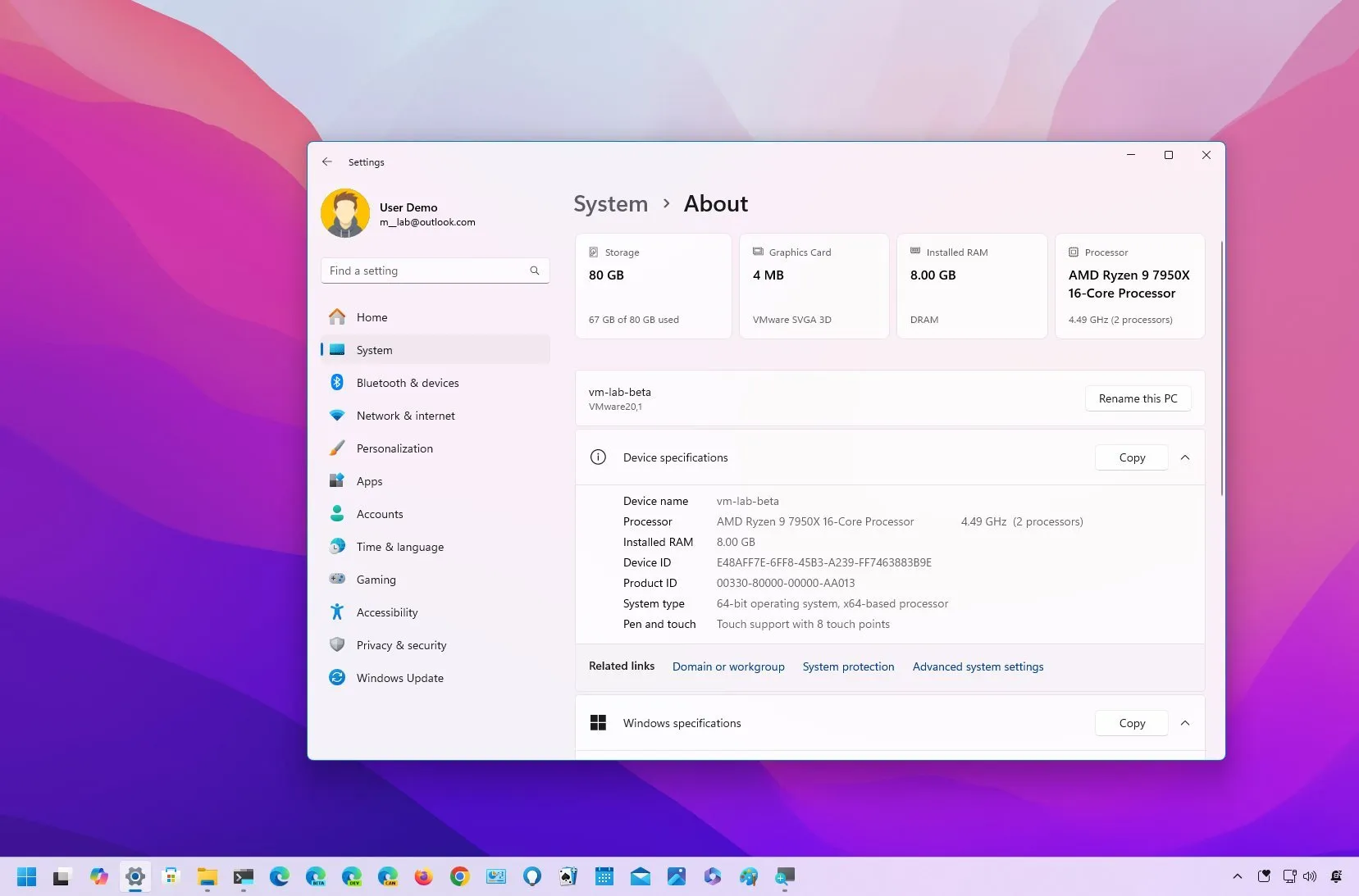Open Privacy & security settings

(x=401, y=645)
